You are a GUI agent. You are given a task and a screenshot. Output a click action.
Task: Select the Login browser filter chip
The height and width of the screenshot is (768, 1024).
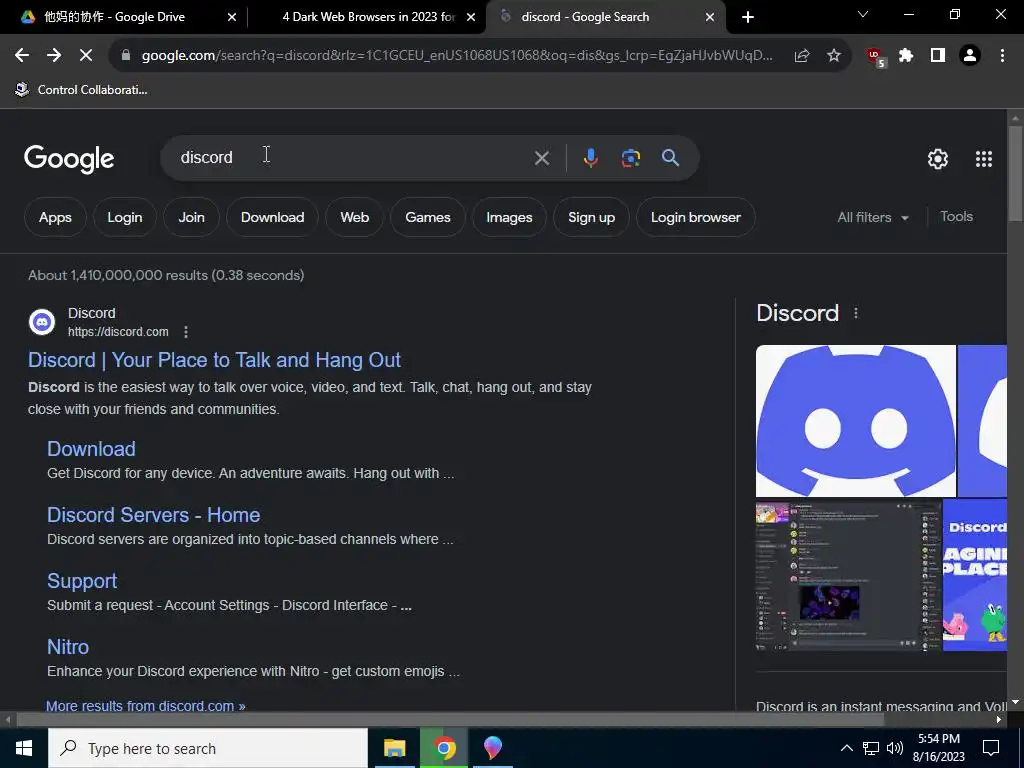[x=696, y=217]
